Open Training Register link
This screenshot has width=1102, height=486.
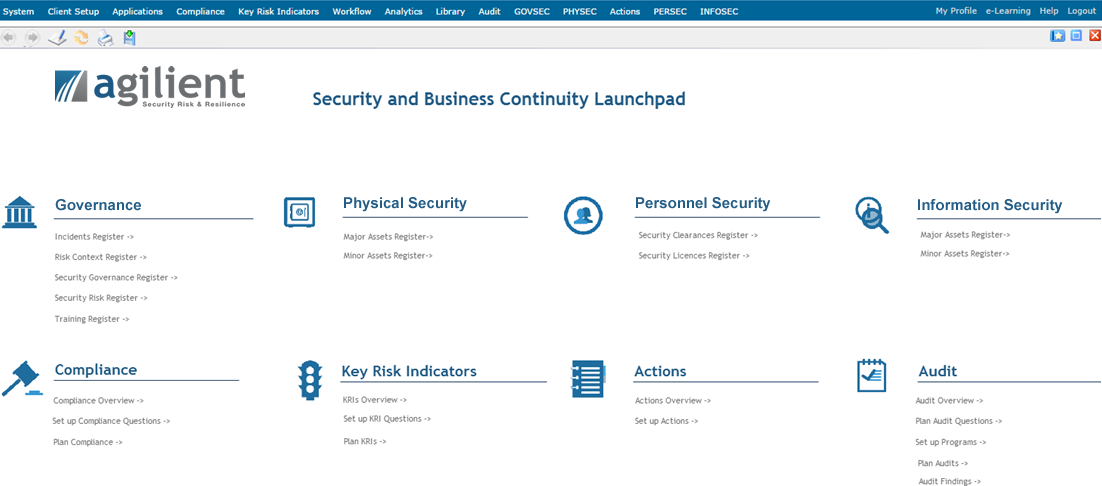click(x=92, y=320)
